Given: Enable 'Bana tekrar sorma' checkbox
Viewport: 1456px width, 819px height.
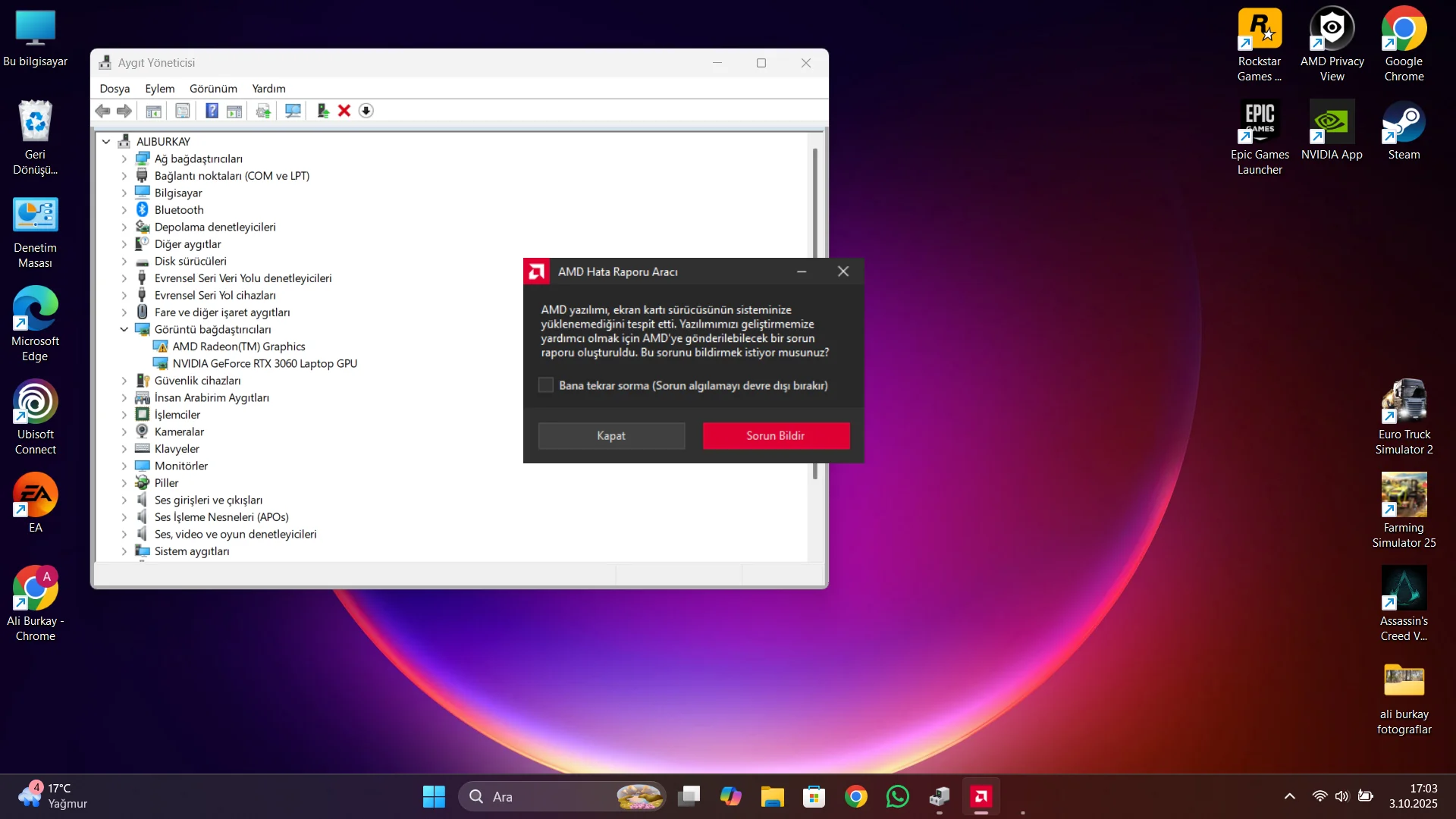Looking at the screenshot, I should coord(546,385).
